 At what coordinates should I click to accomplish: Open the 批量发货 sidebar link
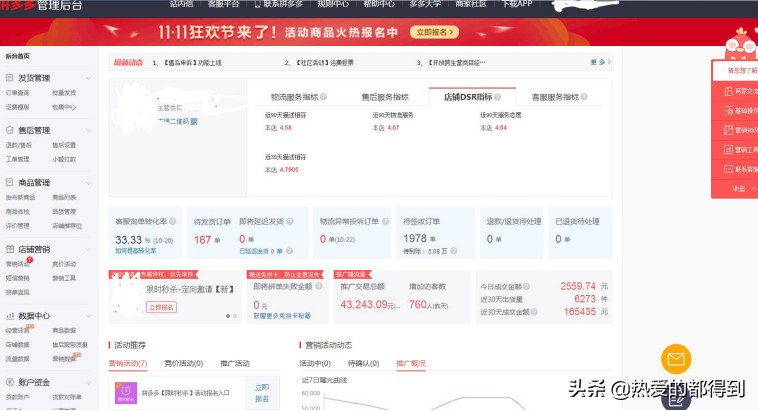(64, 92)
